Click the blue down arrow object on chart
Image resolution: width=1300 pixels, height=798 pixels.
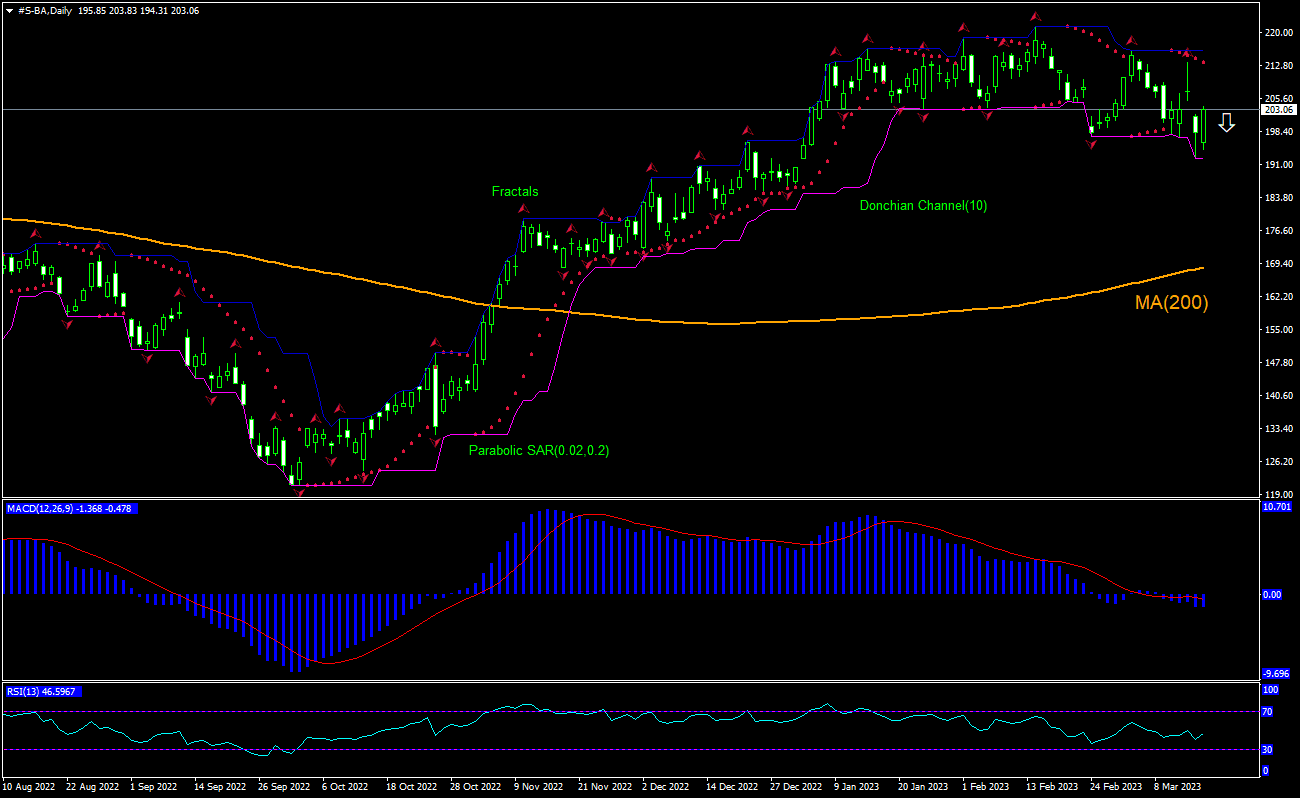coord(1228,124)
